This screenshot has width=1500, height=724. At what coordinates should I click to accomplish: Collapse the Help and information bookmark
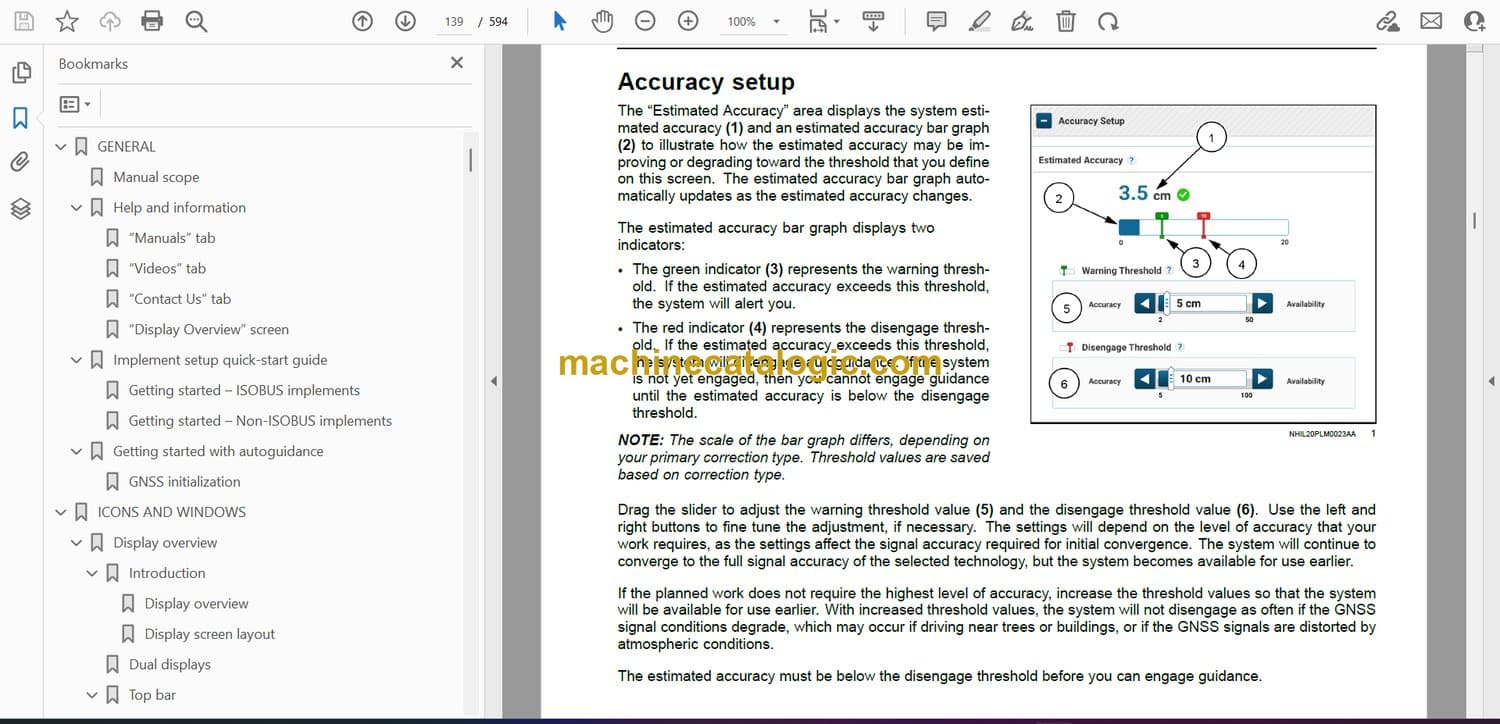tap(77, 208)
